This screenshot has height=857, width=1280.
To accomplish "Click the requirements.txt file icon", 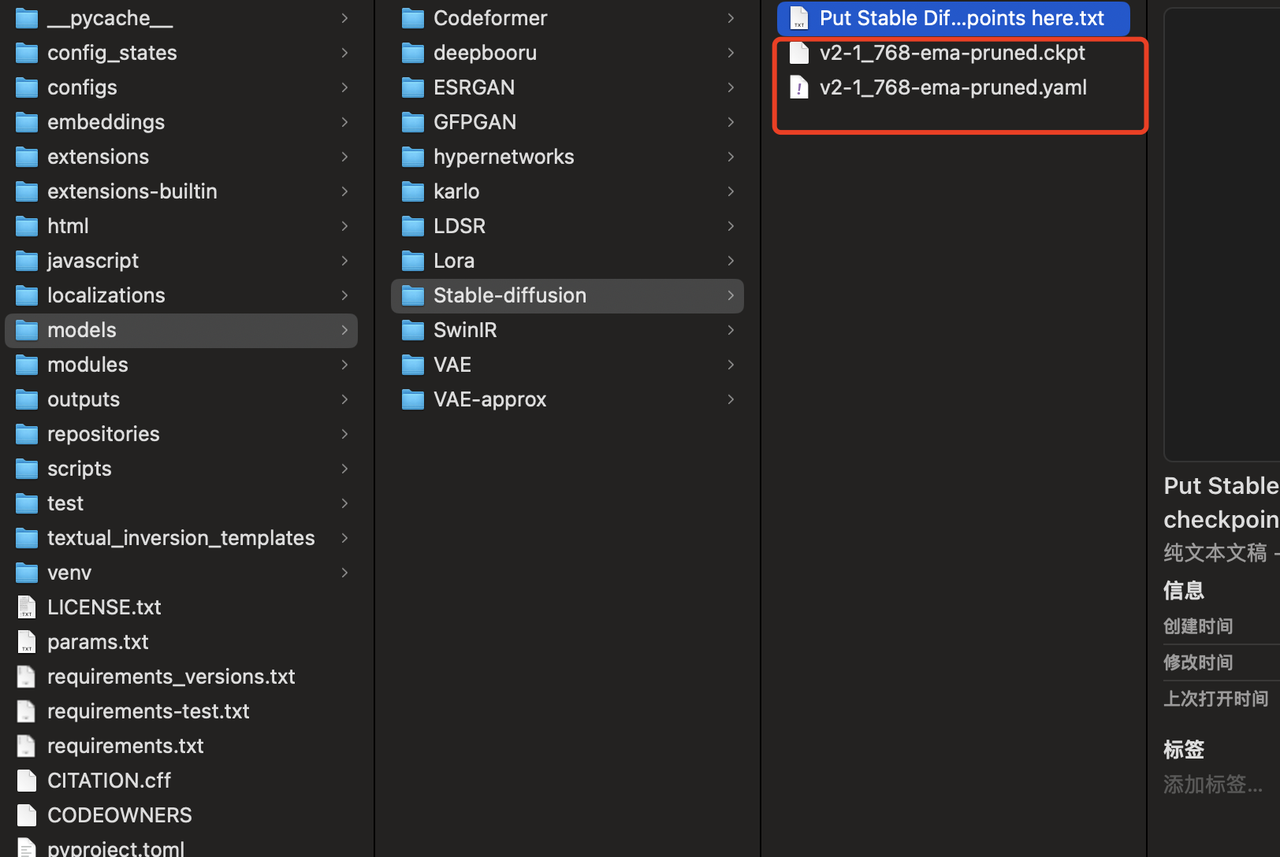I will 27,746.
